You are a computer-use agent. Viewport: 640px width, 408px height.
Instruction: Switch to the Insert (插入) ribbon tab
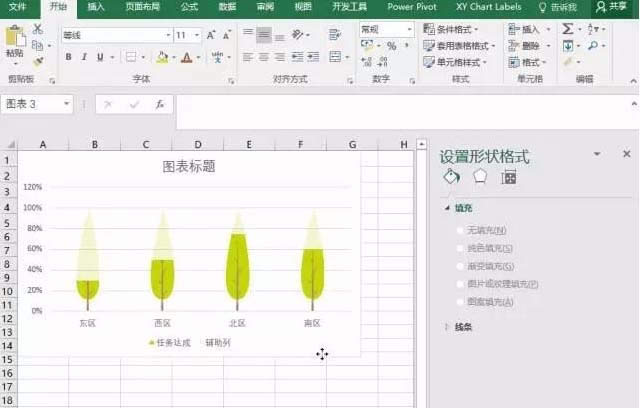[x=96, y=7]
